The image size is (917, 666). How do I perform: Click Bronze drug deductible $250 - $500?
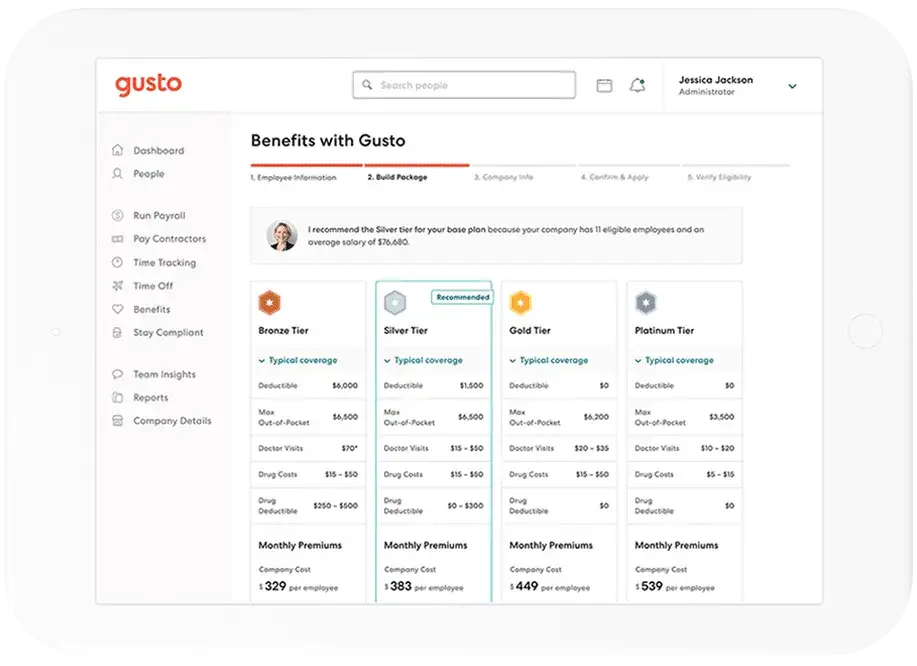pos(336,505)
